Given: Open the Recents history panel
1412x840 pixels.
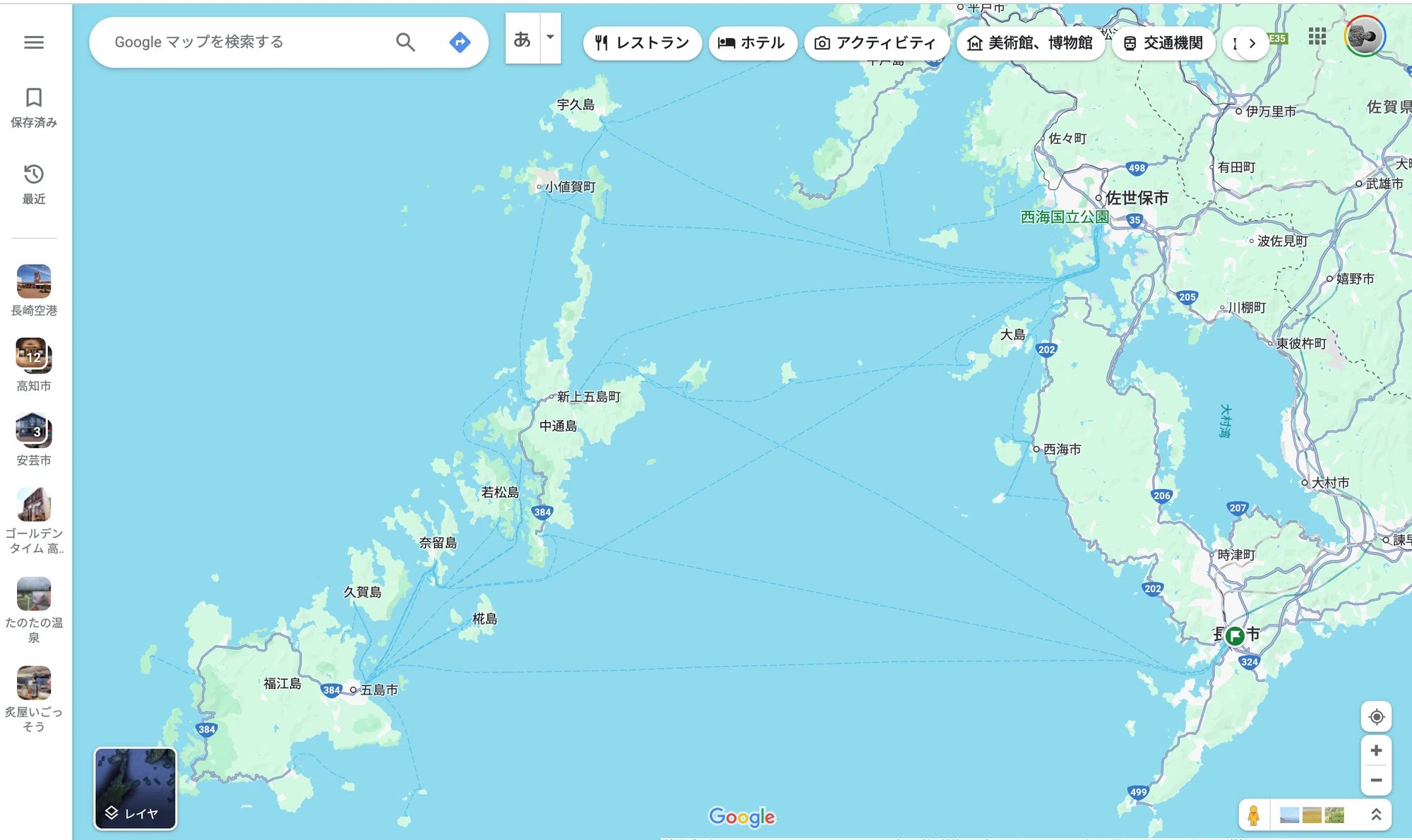Looking at the screenshot, I should pos(34,184).
